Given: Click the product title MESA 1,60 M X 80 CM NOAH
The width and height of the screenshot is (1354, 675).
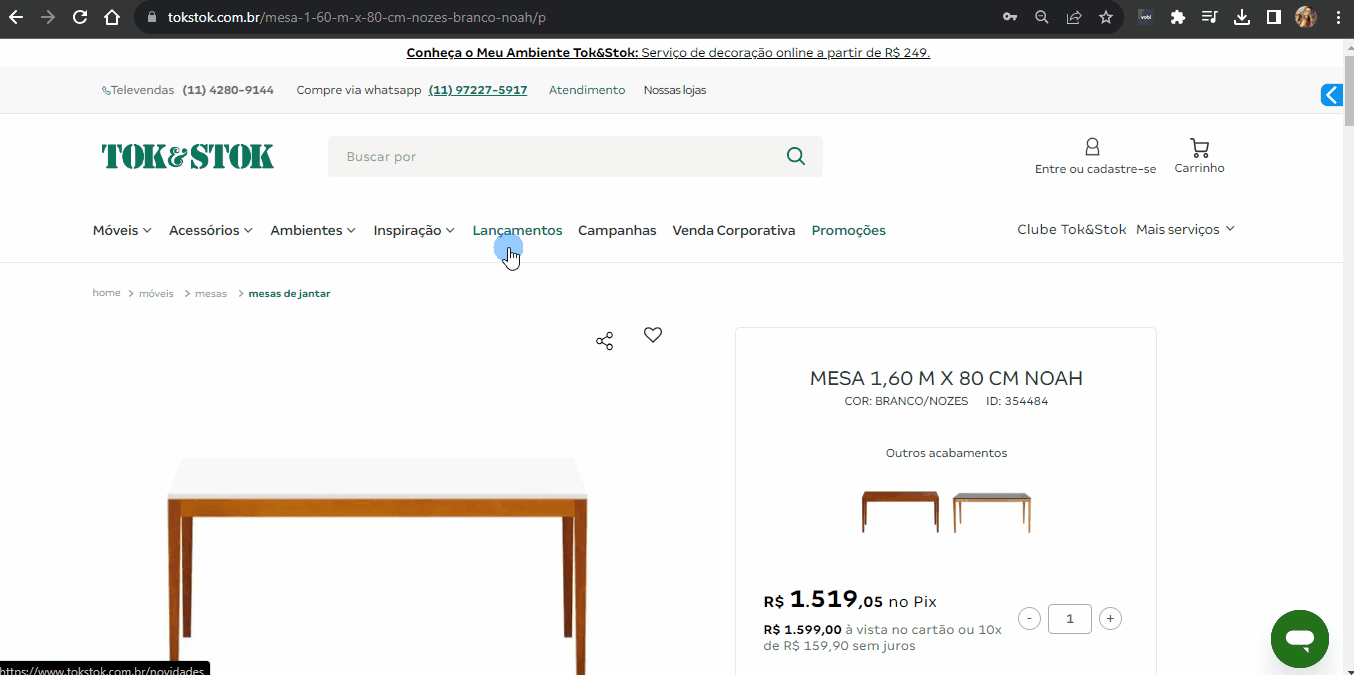Looking at the screenshot, I should click(x=946, y=378).
